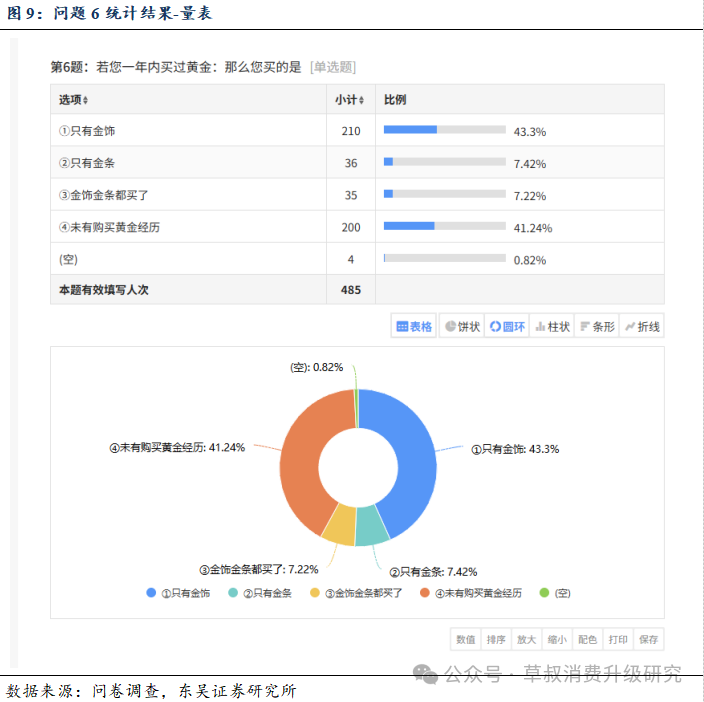Click the ①只有金饰 option row label
Image resolution: width=704 pixels, height=702 pixels.
pos(87,131)
